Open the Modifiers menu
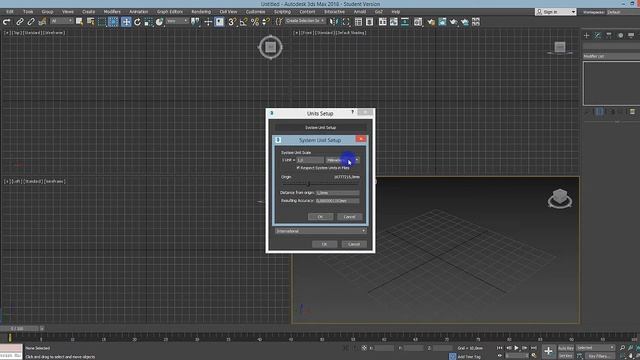Screen dimensions: 640x360 (x=112, y=12)
